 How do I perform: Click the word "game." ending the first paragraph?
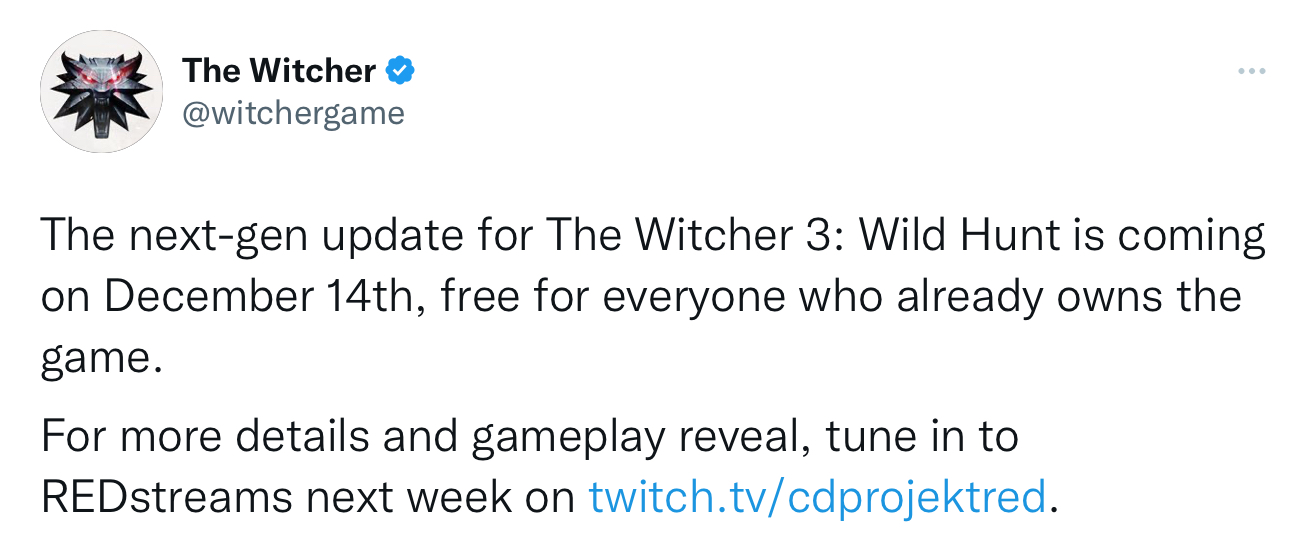tap(101, 357)
